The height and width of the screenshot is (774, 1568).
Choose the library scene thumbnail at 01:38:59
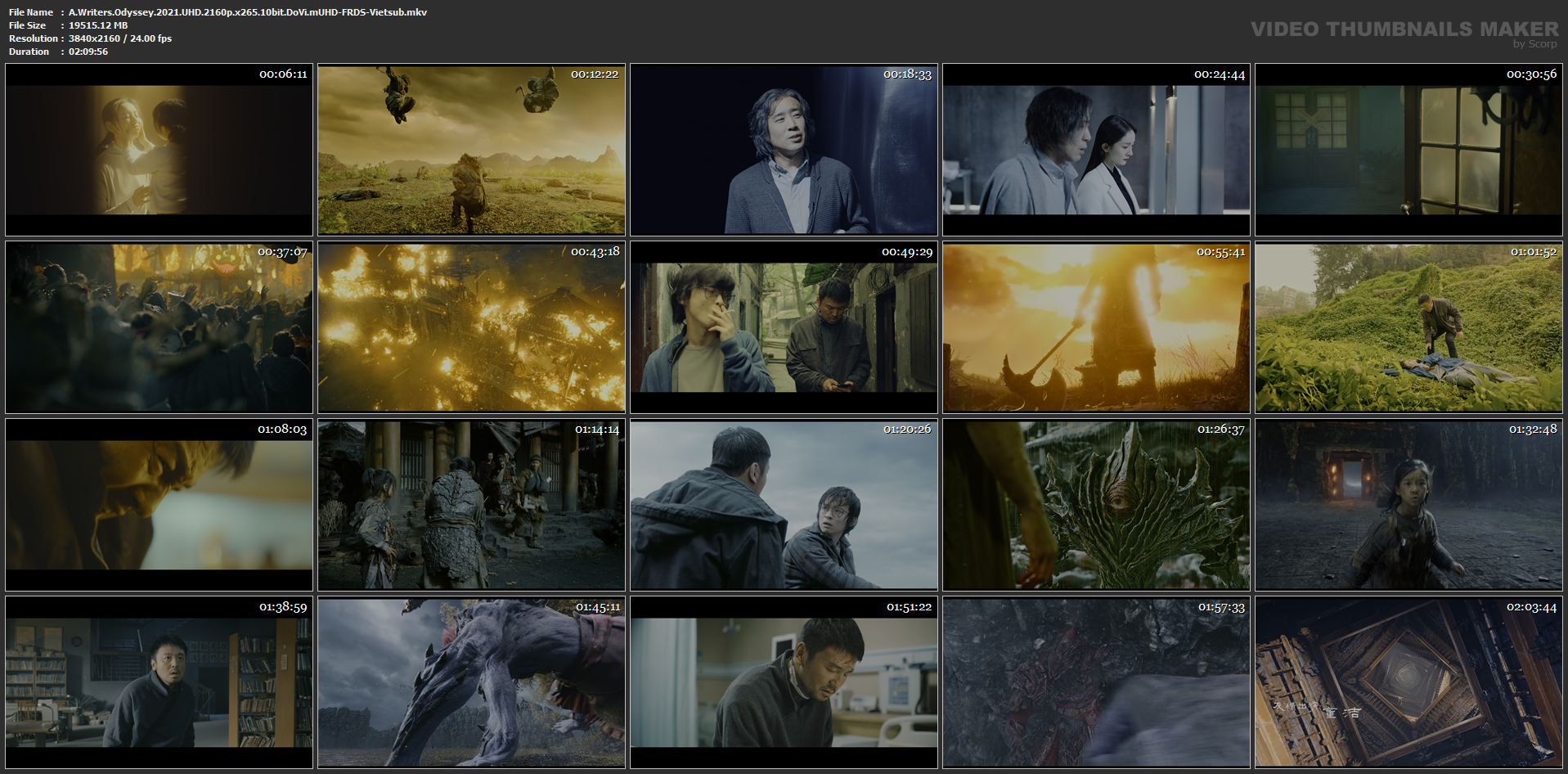[x=159, y=682]
